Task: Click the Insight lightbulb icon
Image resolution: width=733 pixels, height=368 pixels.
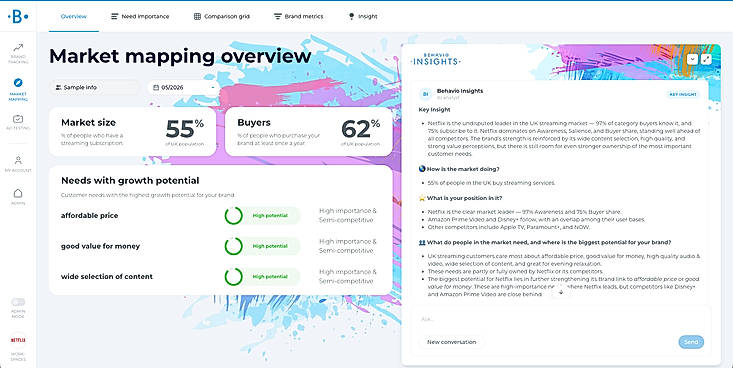Action: tap(352, 16)
